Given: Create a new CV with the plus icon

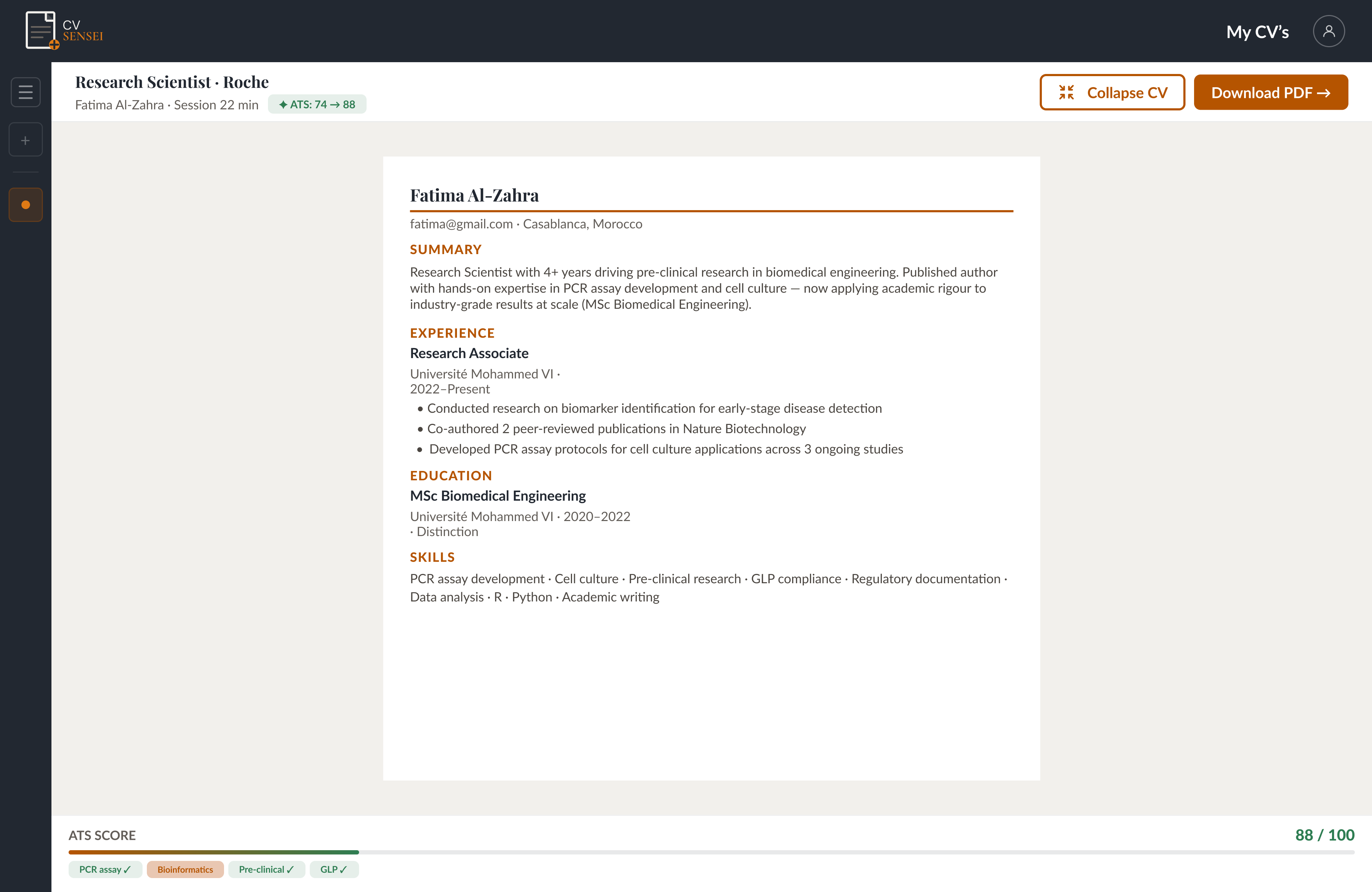Looking at the screenshot, I should 25,139.
